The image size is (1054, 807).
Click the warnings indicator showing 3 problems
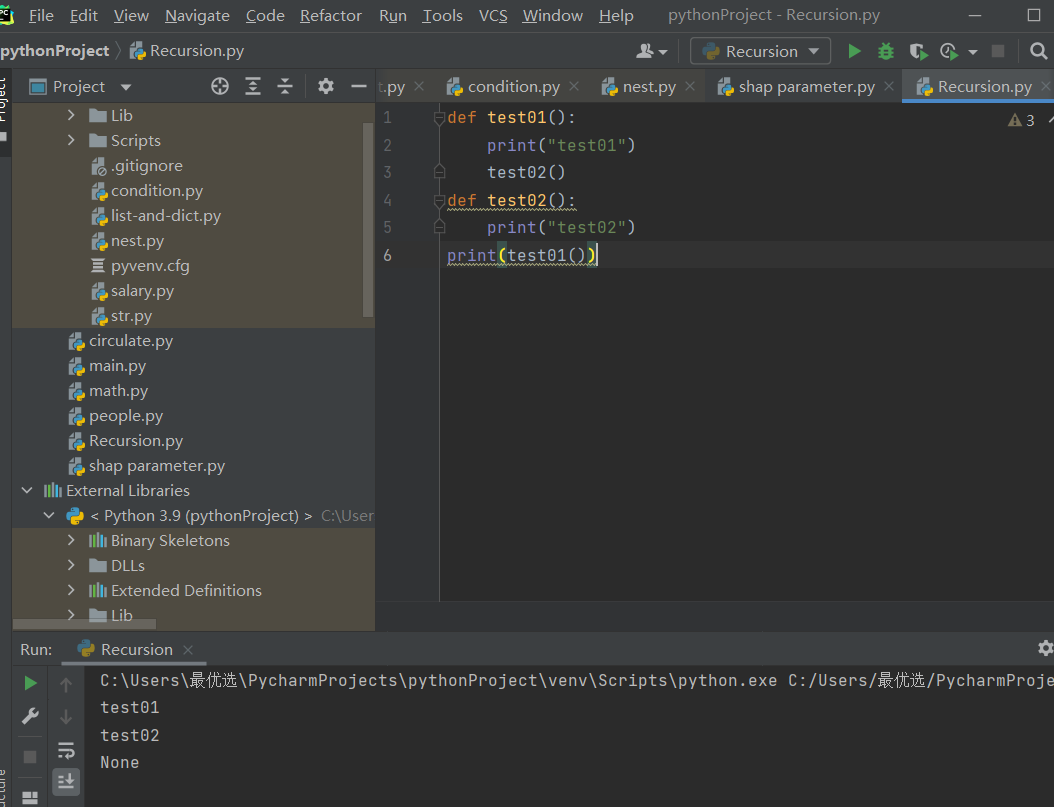[x=1021, y=120]
